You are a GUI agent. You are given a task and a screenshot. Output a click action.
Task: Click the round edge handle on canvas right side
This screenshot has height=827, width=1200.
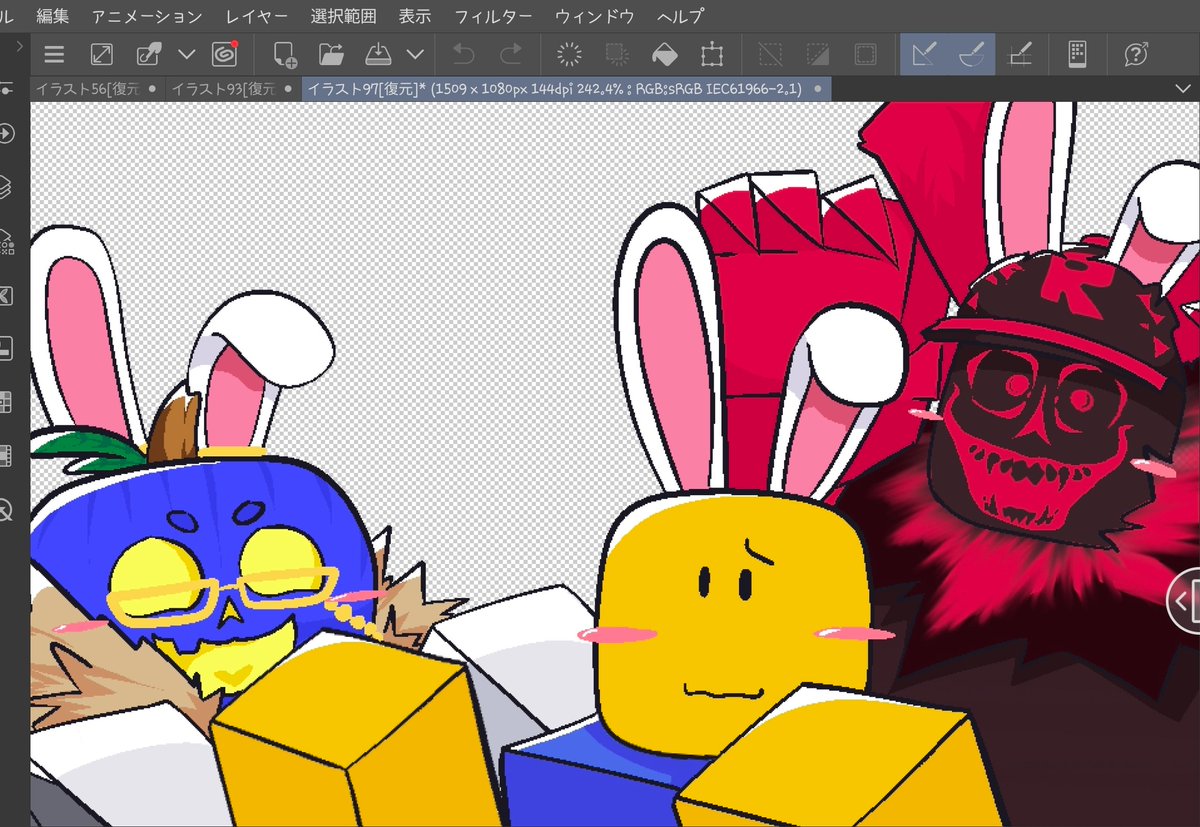[x=1184, y=600]
